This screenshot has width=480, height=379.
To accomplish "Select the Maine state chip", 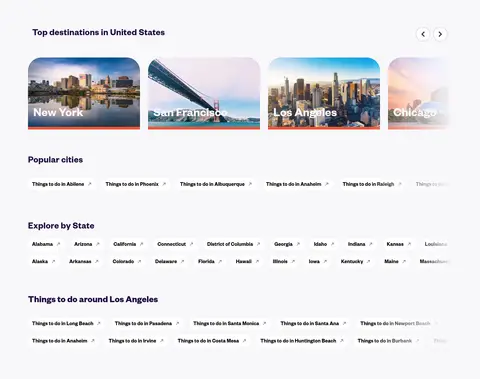I will coord(395,261).
